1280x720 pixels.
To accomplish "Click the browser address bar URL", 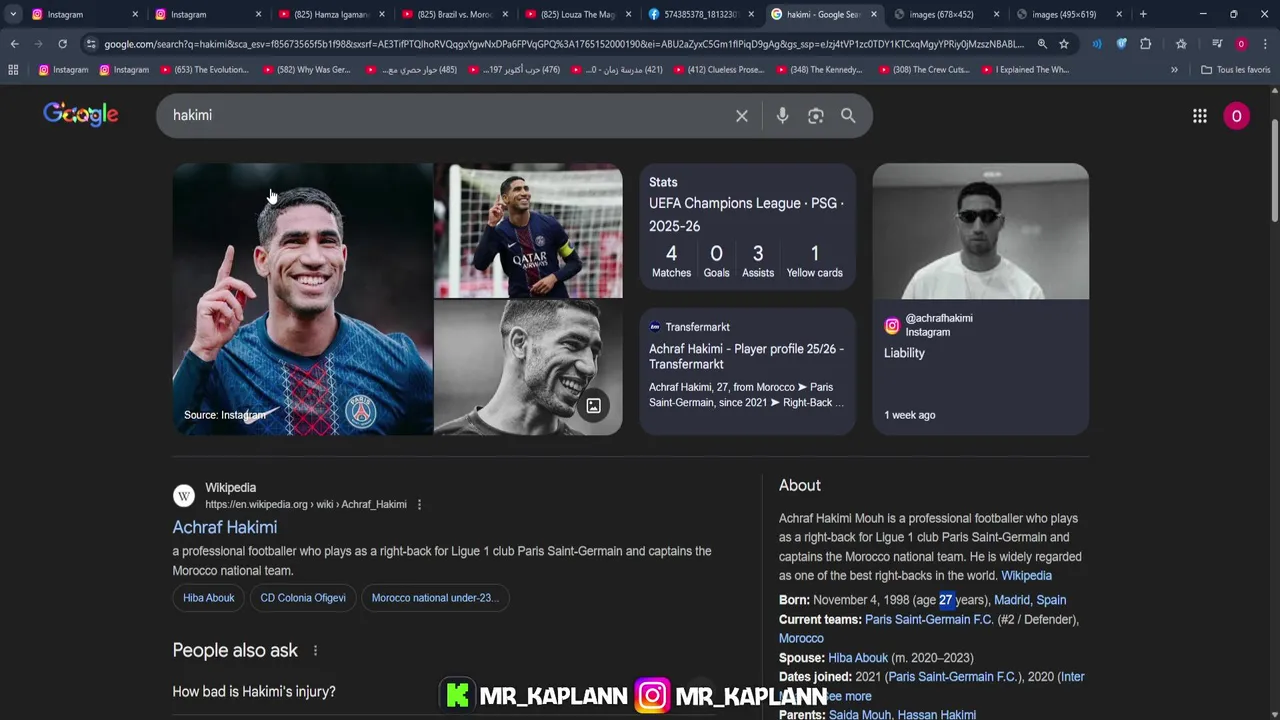I will (x=563, y=44).
